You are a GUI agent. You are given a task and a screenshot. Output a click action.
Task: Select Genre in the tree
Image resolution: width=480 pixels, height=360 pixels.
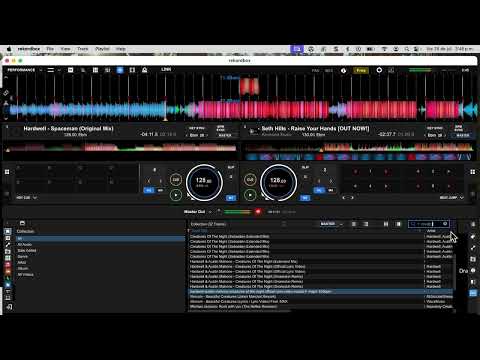pos(22,256)
